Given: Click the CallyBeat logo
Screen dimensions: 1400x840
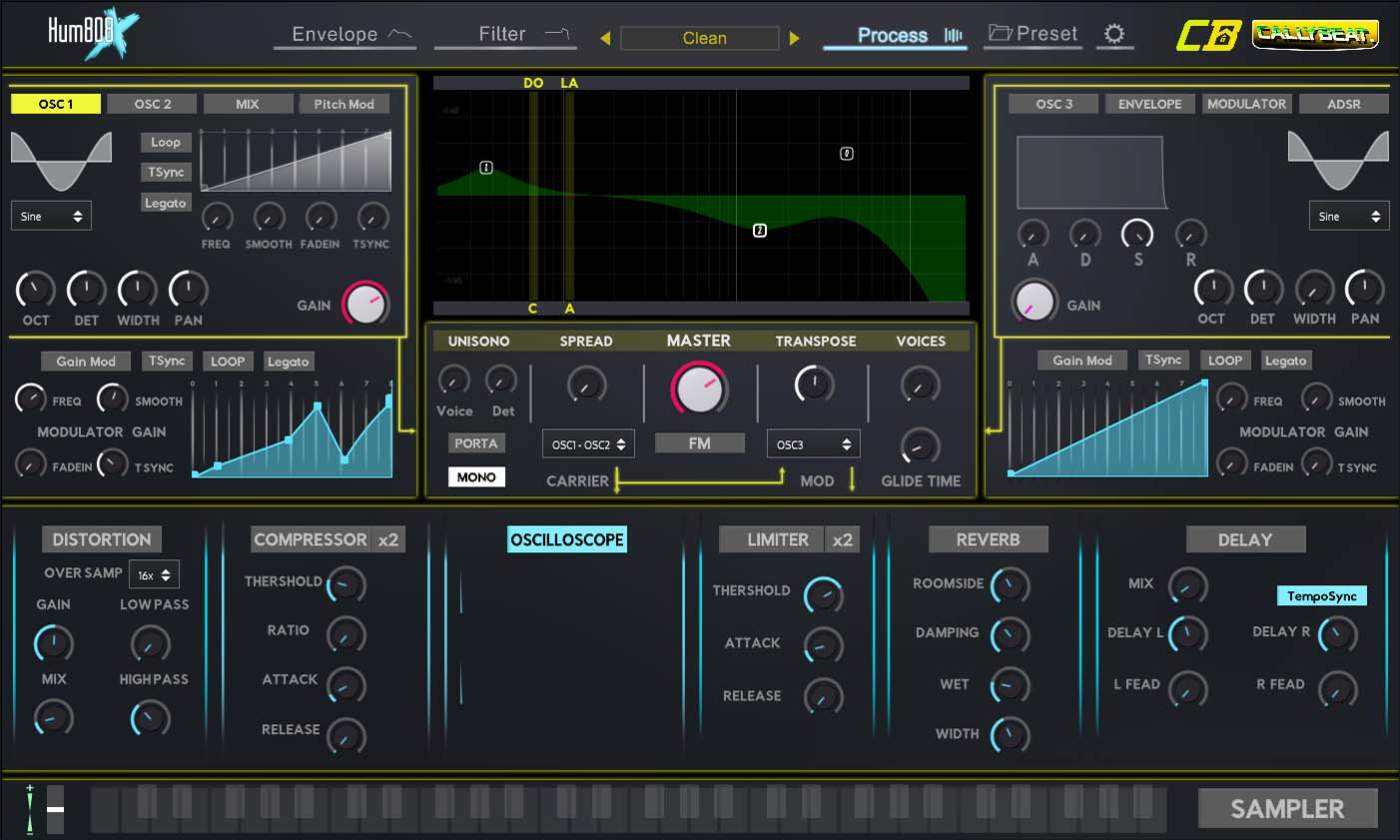Looking at the screenshot, I should point(1315,32).
